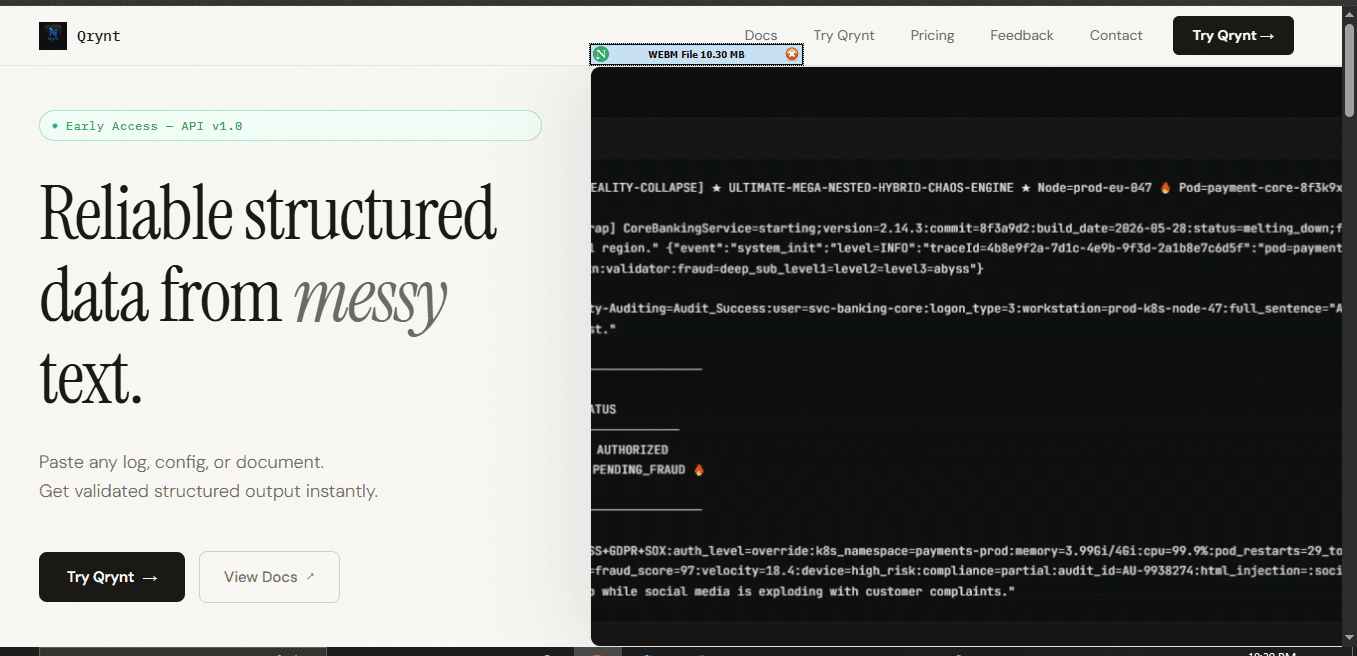The width and height of the screenshot is (1357, 656).
Task: Open the Contact navigation link
Action: click(1116, 35)
